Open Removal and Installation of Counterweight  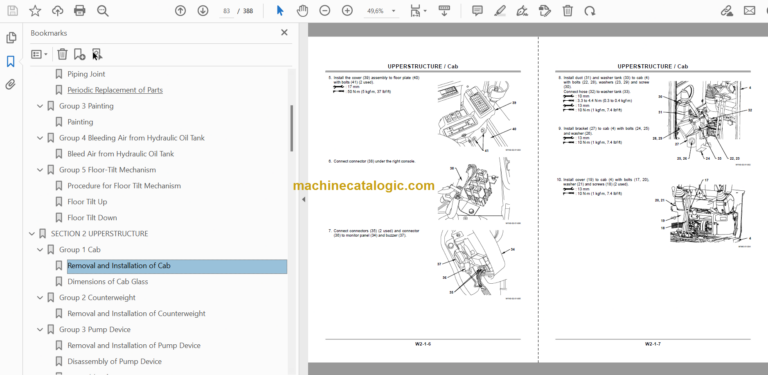click(137, 313)
